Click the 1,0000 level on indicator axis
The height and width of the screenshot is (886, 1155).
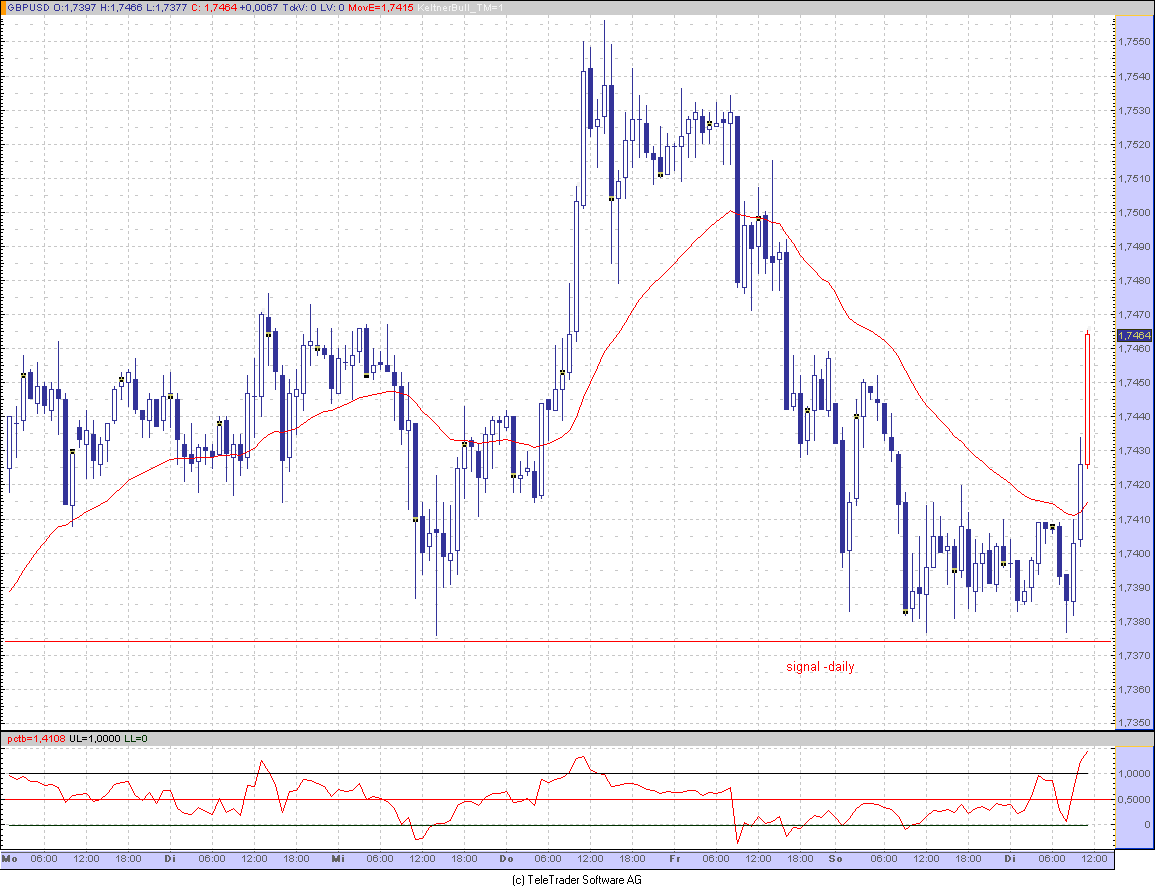coord(1134,774)
